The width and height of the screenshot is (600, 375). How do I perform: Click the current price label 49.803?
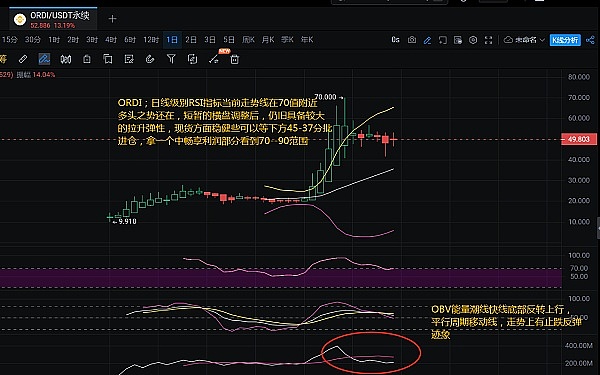pyautogui.click(x=579, y=139)
